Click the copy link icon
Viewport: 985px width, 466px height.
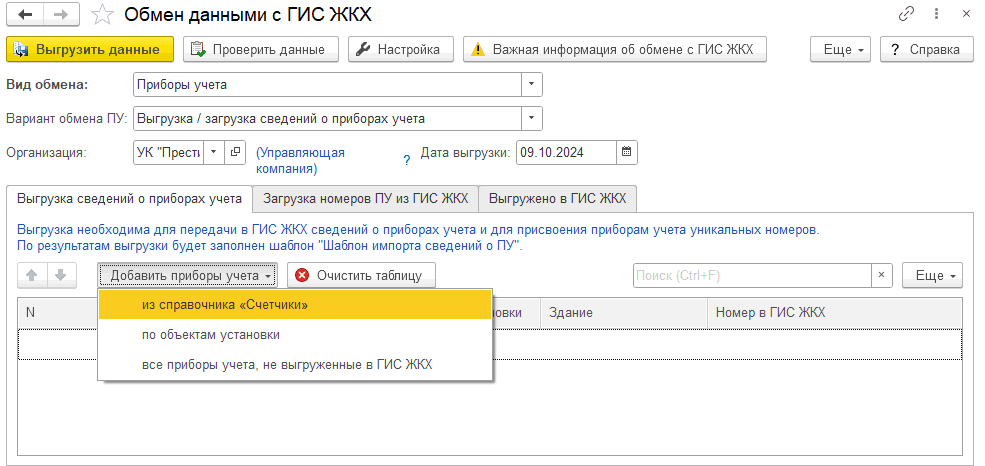click(907, 14)
